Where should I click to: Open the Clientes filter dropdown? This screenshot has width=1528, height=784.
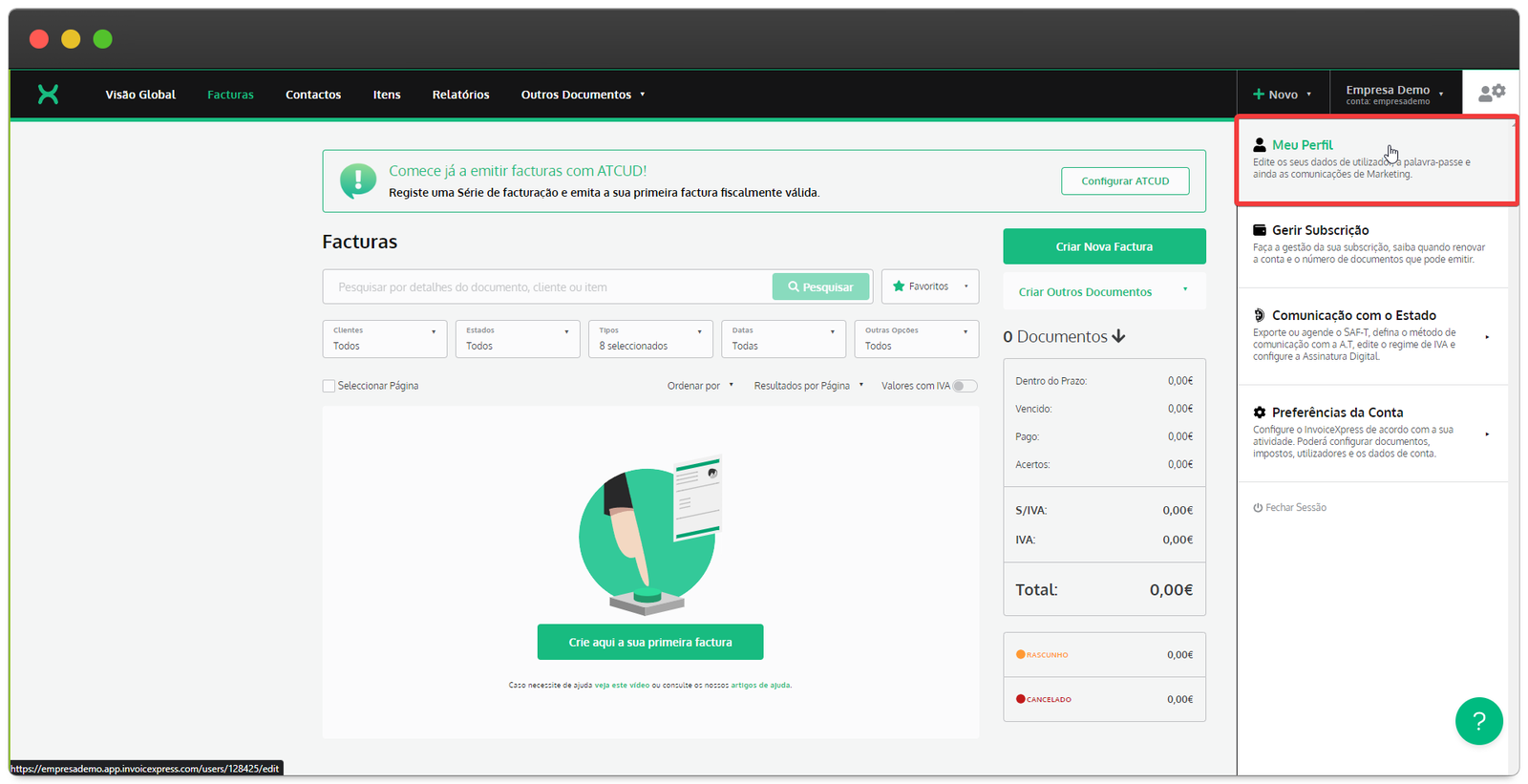coord(385,339)
